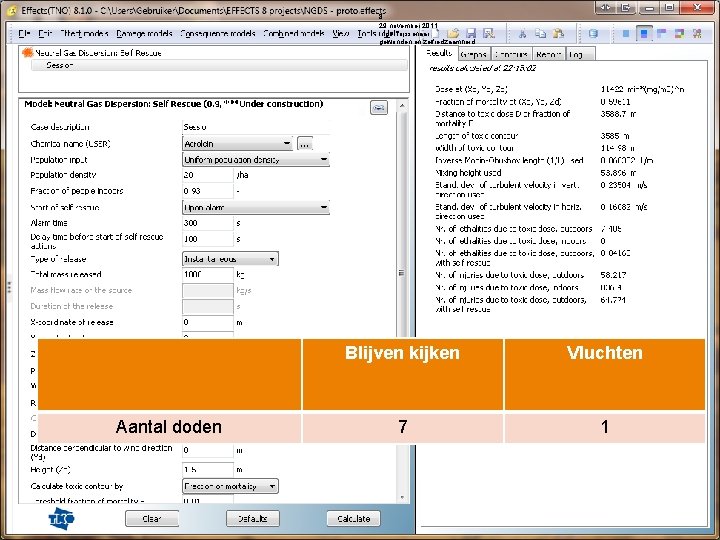Click the TNO logo at the bottom left
The image size is (720, 540).
62,519
